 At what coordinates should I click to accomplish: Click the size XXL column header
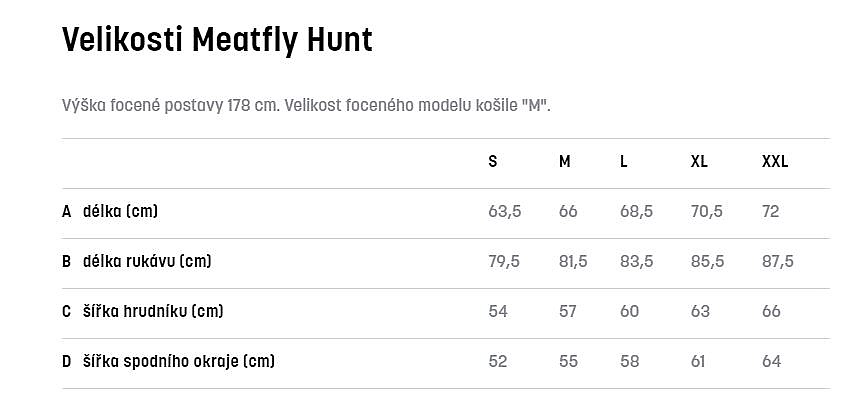click(775, 162)
